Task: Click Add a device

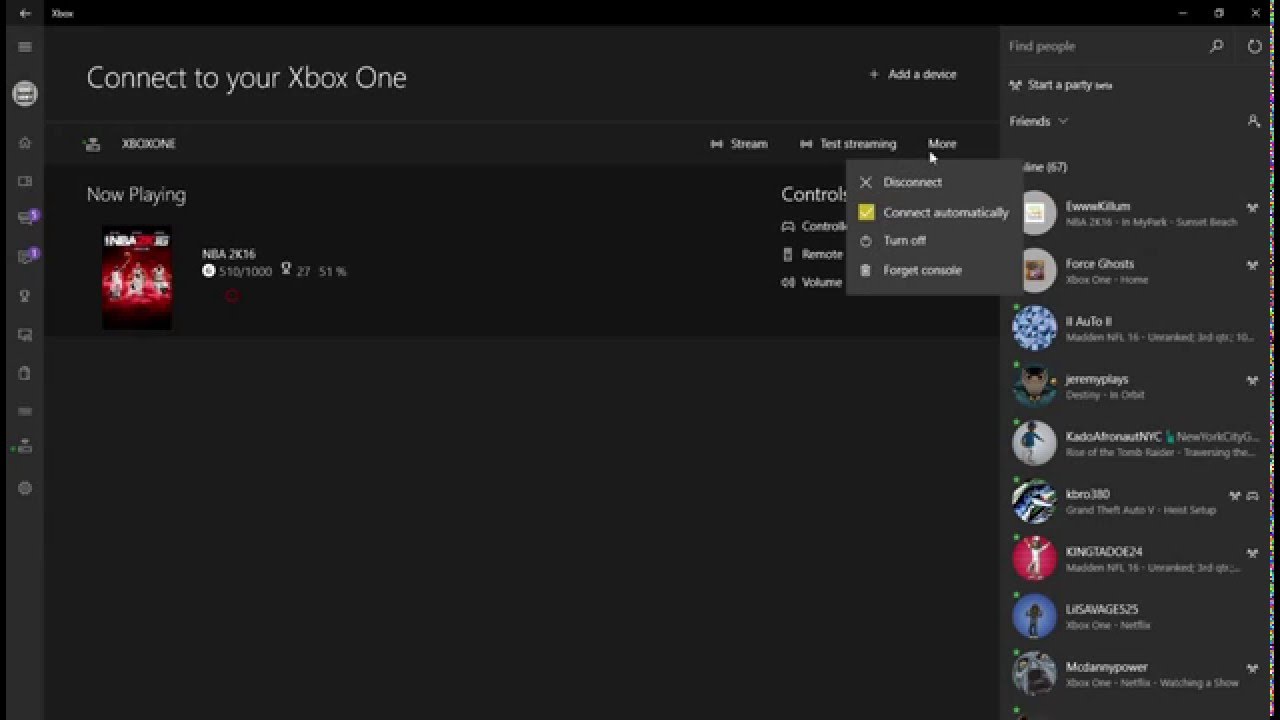Action: [912, 74]
